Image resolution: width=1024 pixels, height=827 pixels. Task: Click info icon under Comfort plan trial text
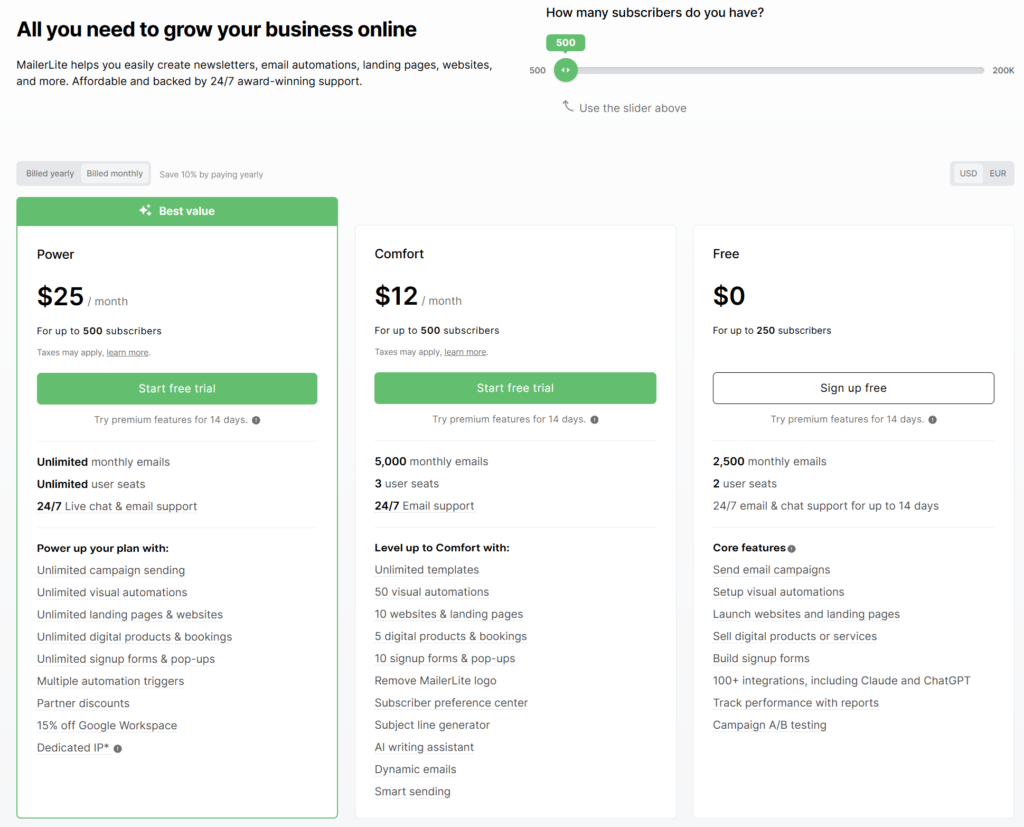(x=594, y=419)
